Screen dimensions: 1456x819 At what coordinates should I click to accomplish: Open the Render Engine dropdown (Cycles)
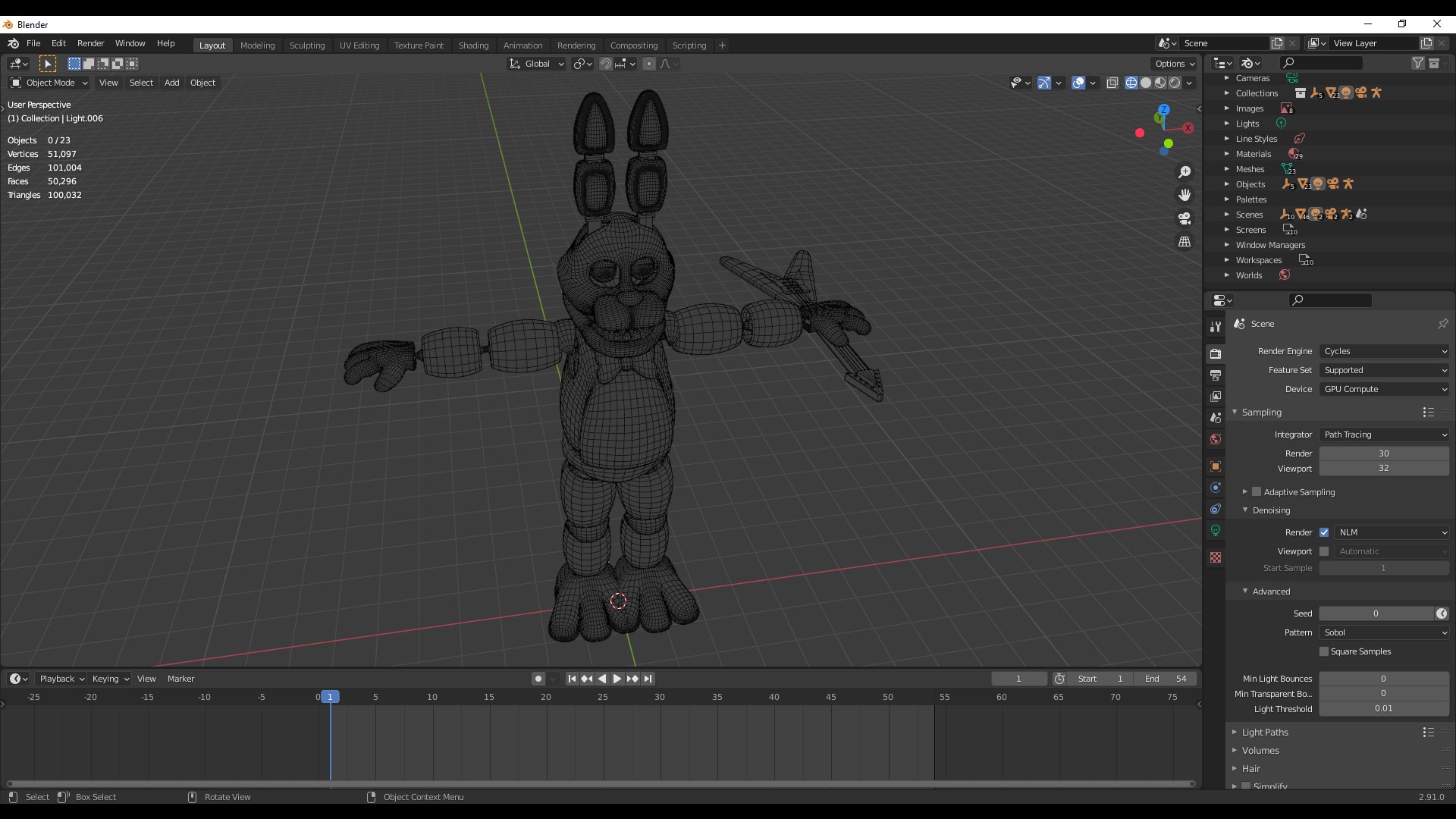click(1384, 351)
